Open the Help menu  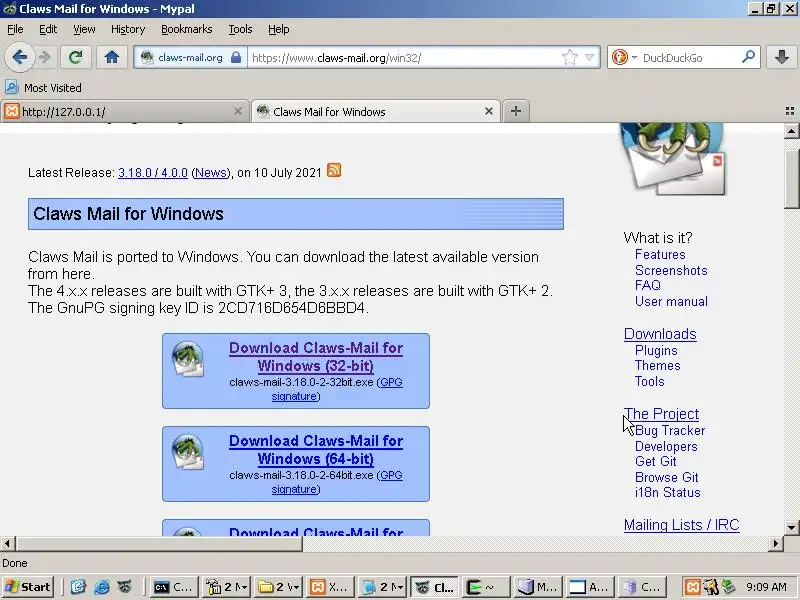coord(279,29)
